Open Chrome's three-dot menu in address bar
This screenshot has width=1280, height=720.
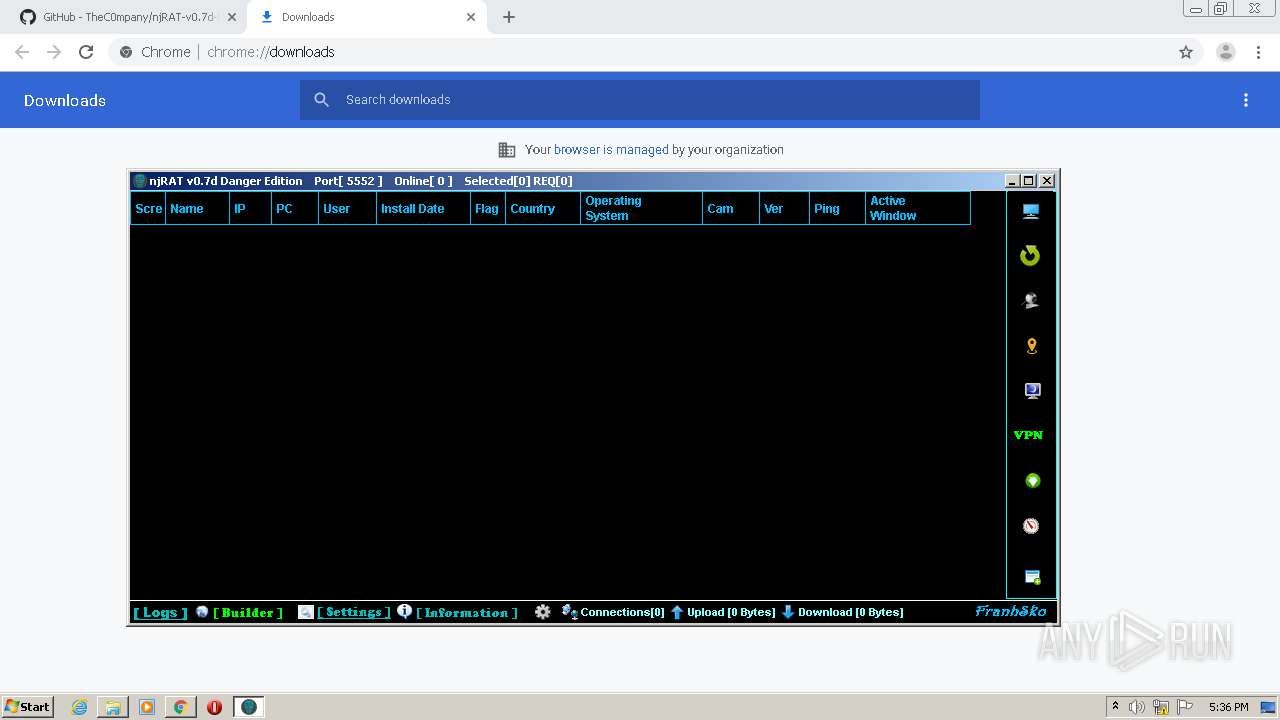[x=1259, y=52]
